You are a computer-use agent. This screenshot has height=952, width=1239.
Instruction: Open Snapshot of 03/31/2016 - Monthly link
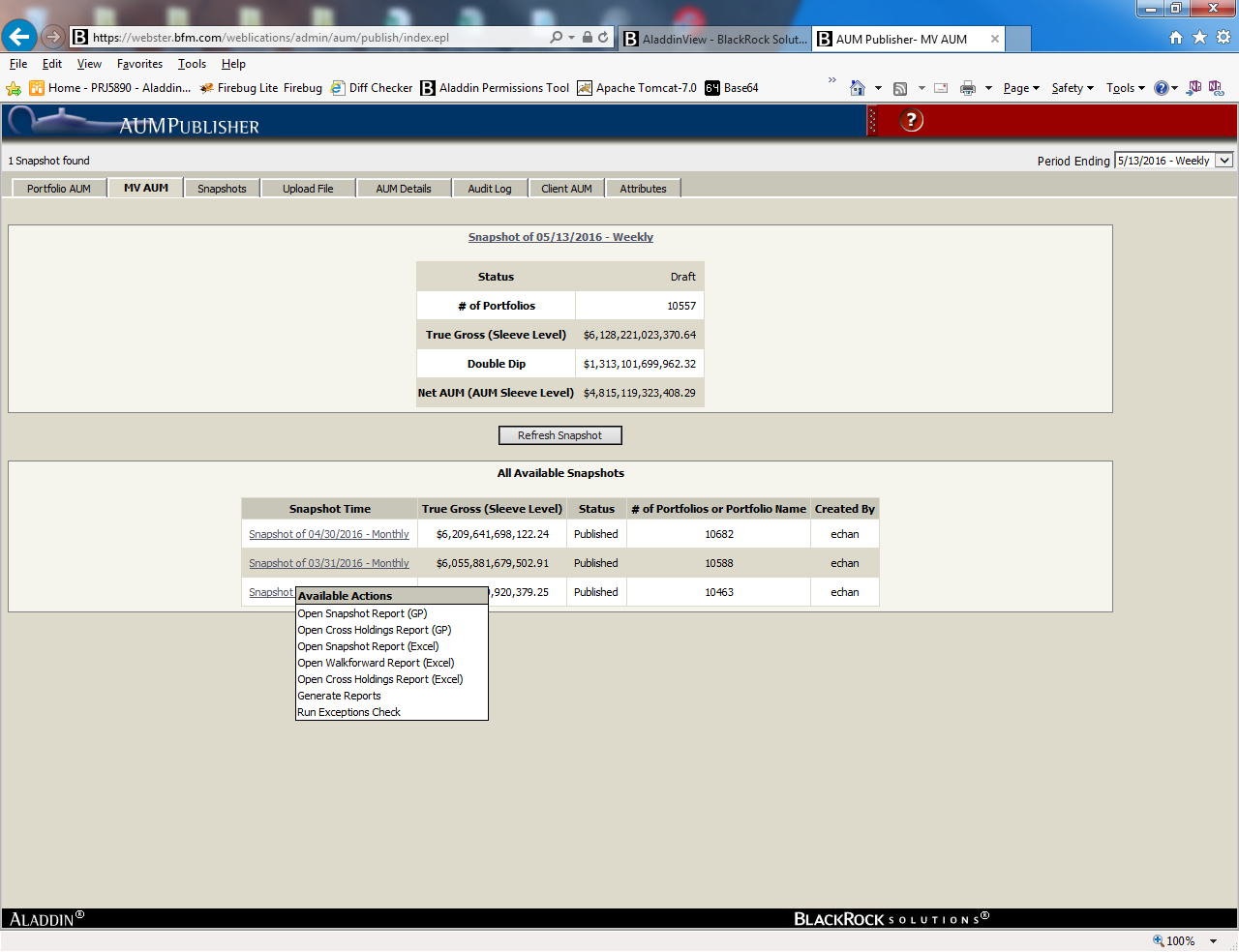click(329, 563)
